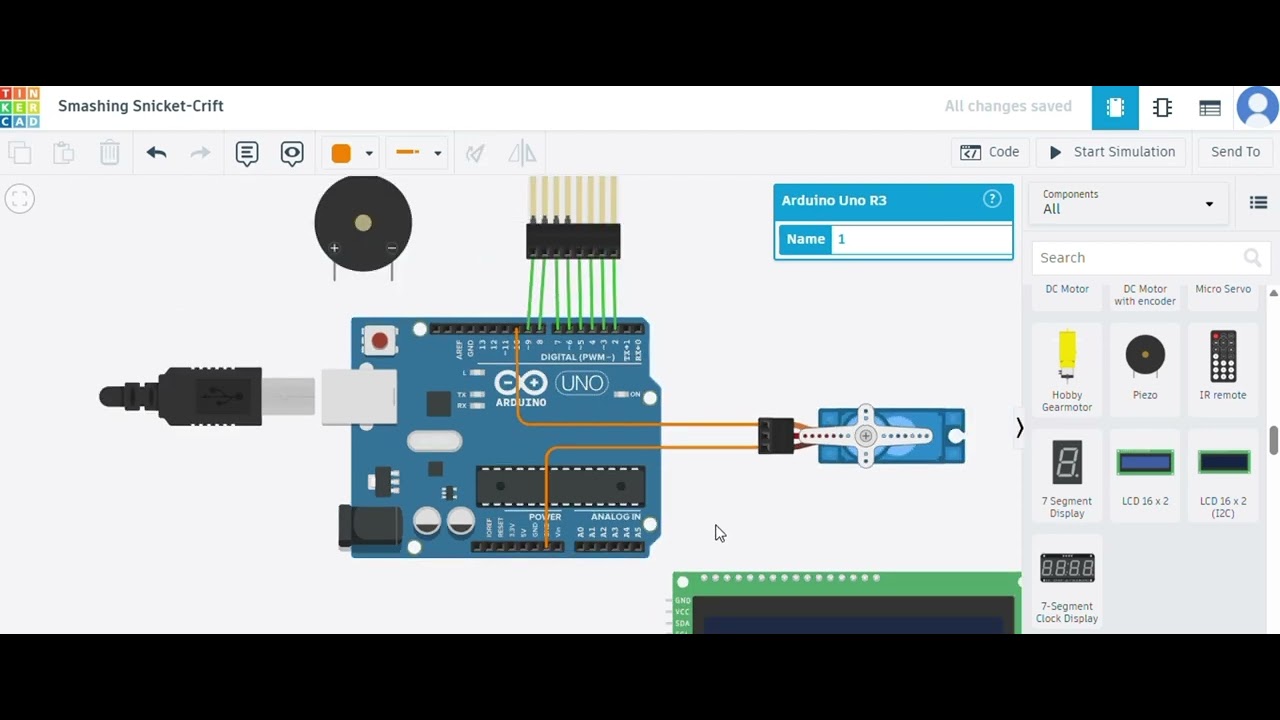Undo the last action
The height and width of the screenshot is (720, 1280).
click(x=156, y=153)
